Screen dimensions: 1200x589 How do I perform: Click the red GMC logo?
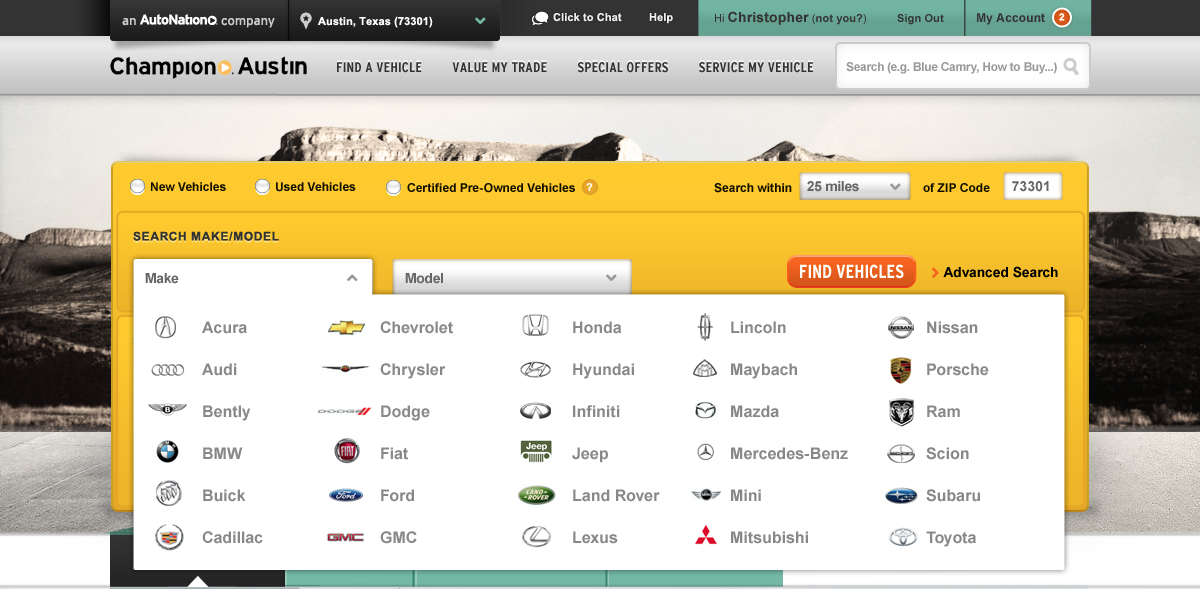(346, 537)
